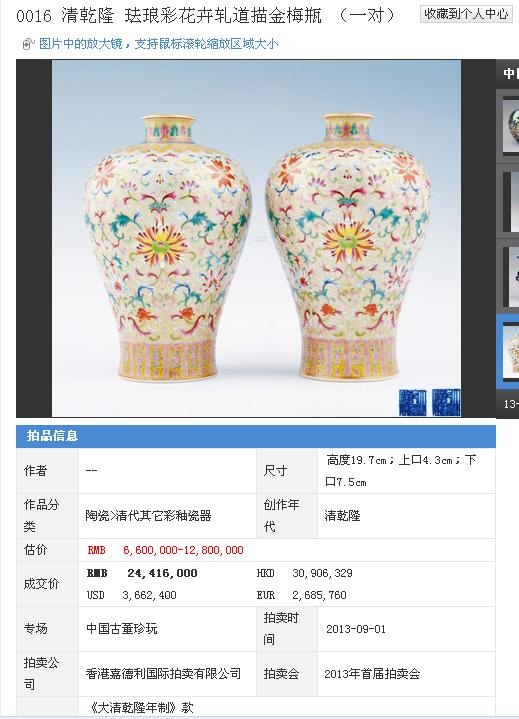Viewport: 519px width, 719px height.
Task: Click the RMB estimate price range
Action: 166,550
